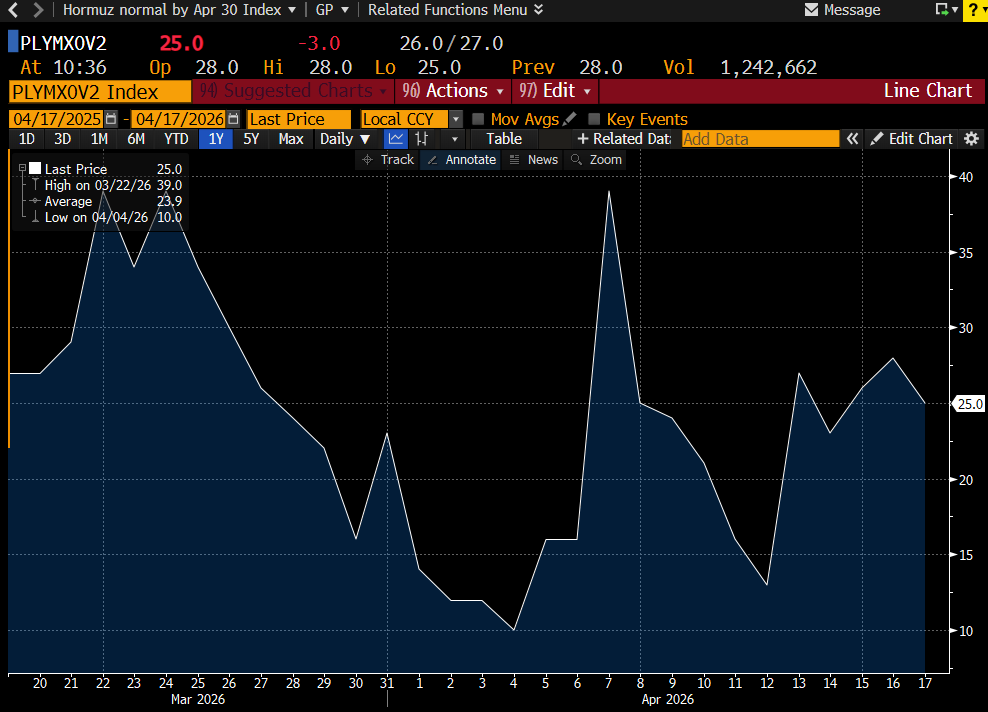Image resolution: width=988 pixels, height=712 pixels.
Task: Go forward with the right arrow
Action: pyautogui.click(x=38, y=9)
